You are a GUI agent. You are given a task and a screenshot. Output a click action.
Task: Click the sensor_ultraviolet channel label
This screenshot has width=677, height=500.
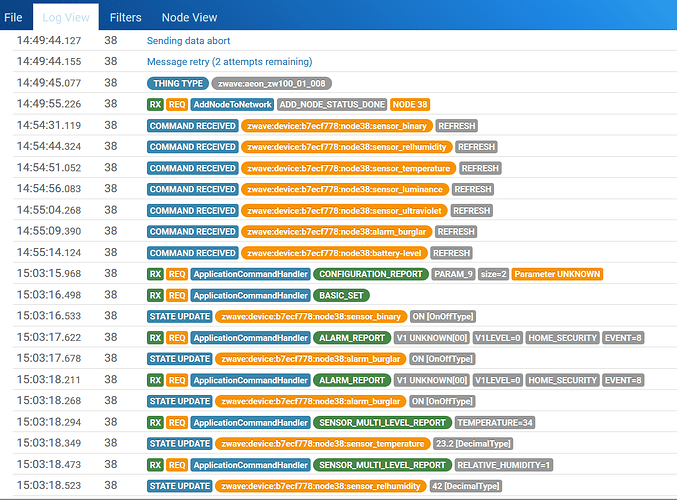[344, 210]
